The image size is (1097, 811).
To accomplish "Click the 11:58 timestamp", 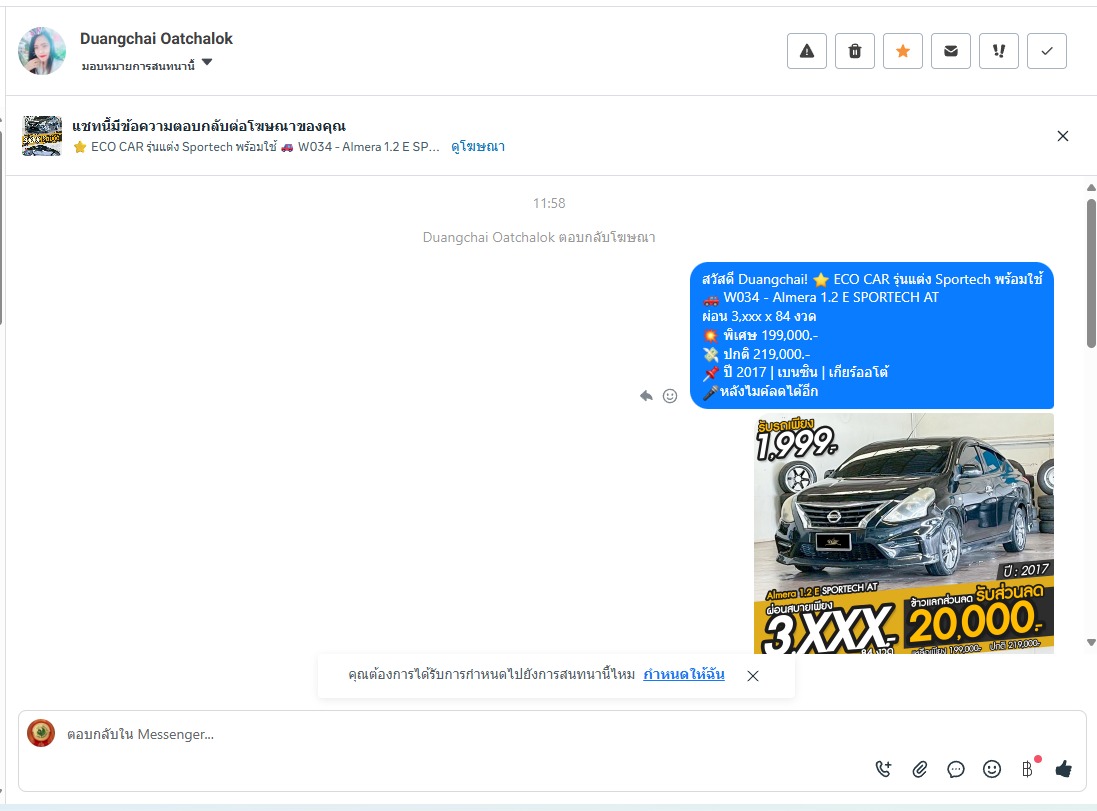I will pos(549,203).
